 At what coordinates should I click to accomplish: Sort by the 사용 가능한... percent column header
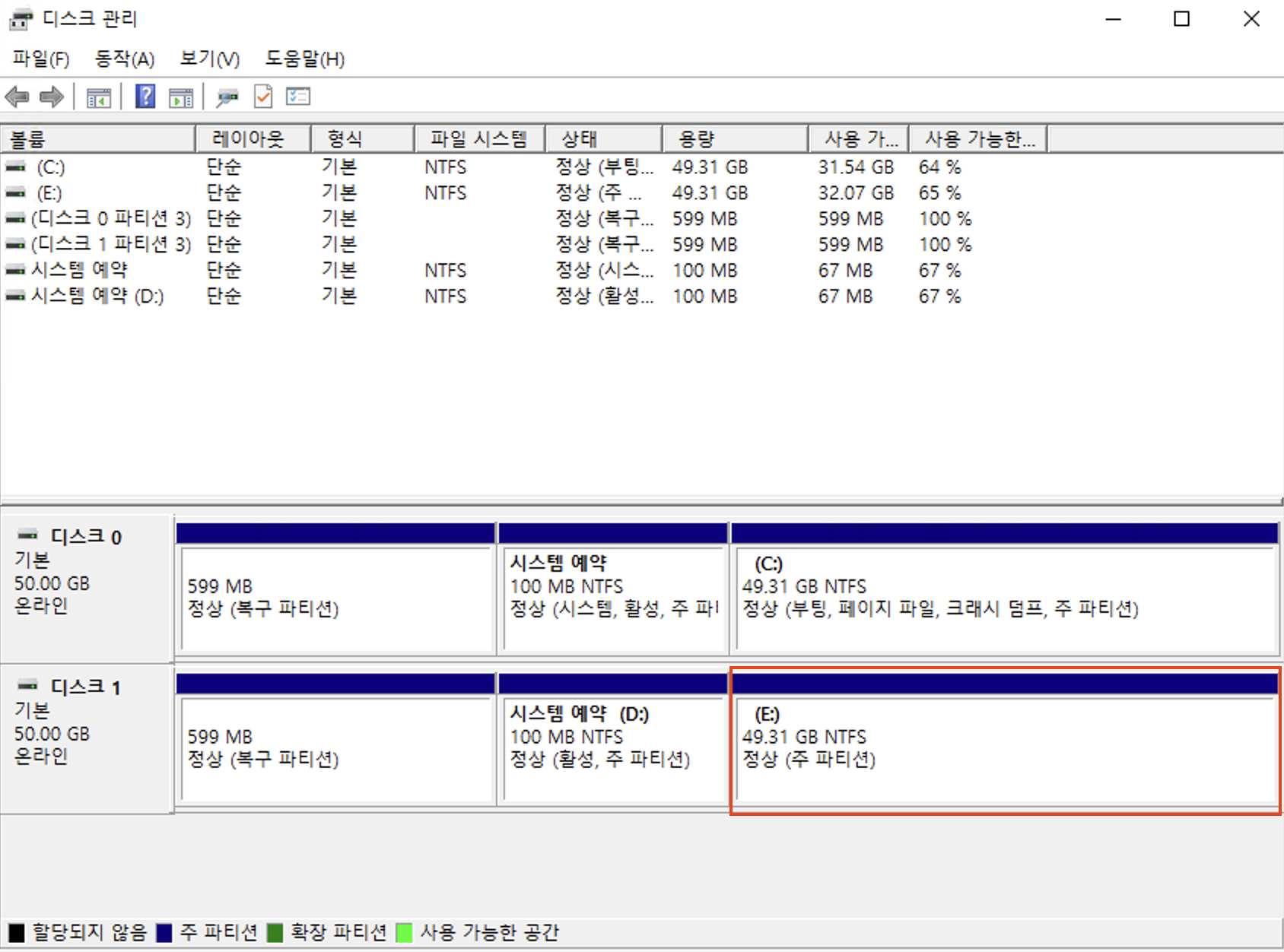click(978, 139)
